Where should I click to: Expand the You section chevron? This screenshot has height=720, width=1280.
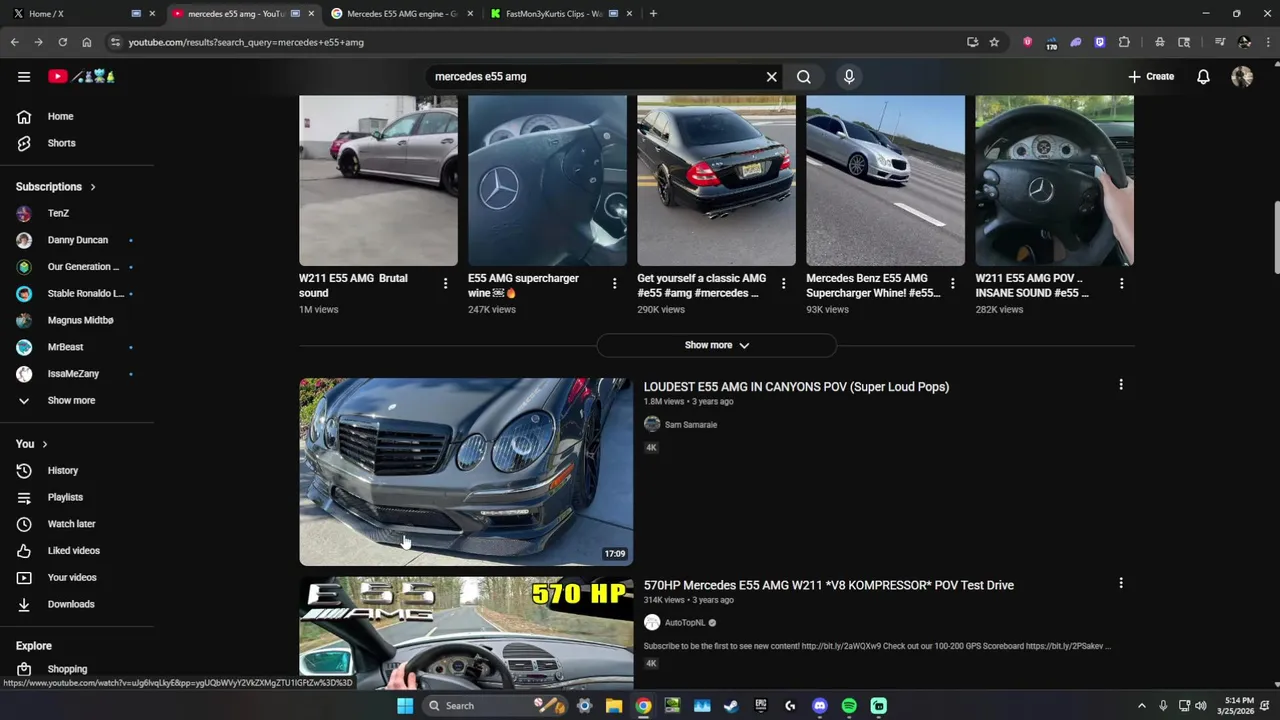pos(44,444)
